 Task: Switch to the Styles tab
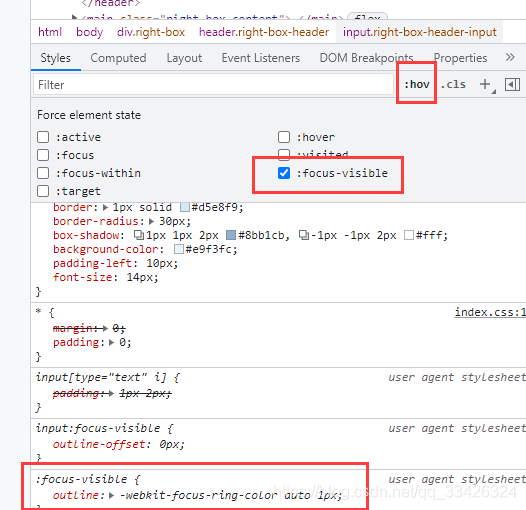click(x=56, y=58)
